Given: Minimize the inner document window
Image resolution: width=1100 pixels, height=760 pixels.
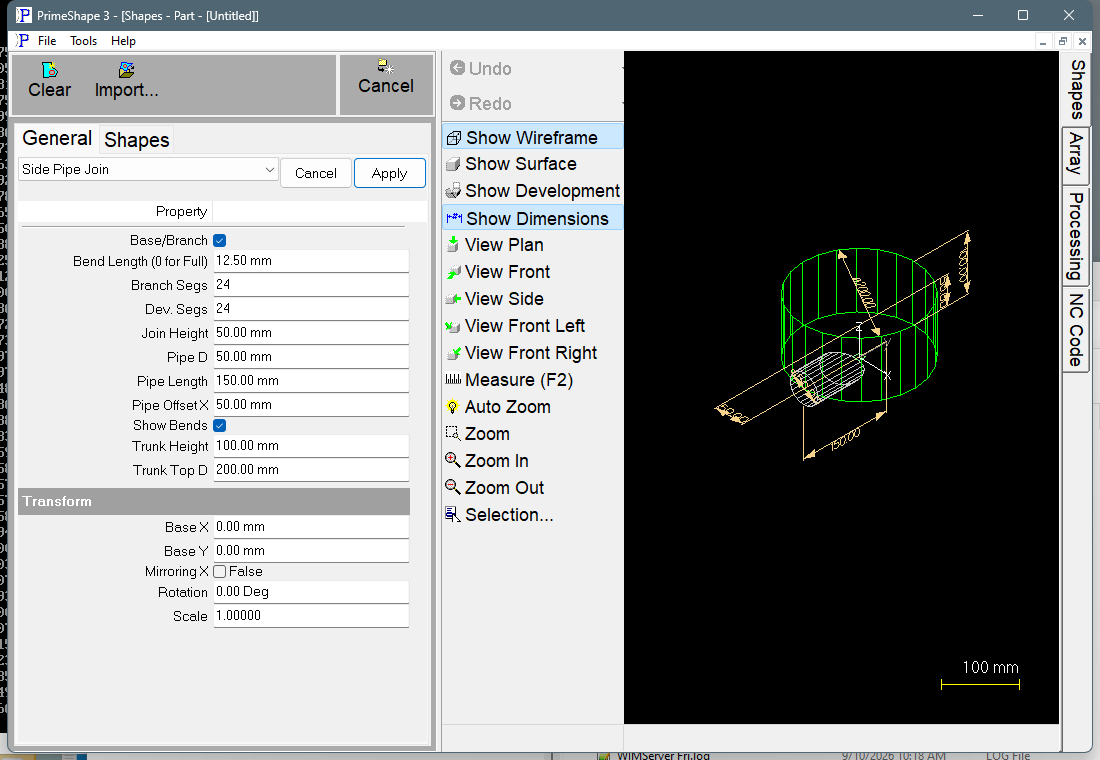Looking at the screenshot, I should pyautogui.click(x=1043, y=41).
